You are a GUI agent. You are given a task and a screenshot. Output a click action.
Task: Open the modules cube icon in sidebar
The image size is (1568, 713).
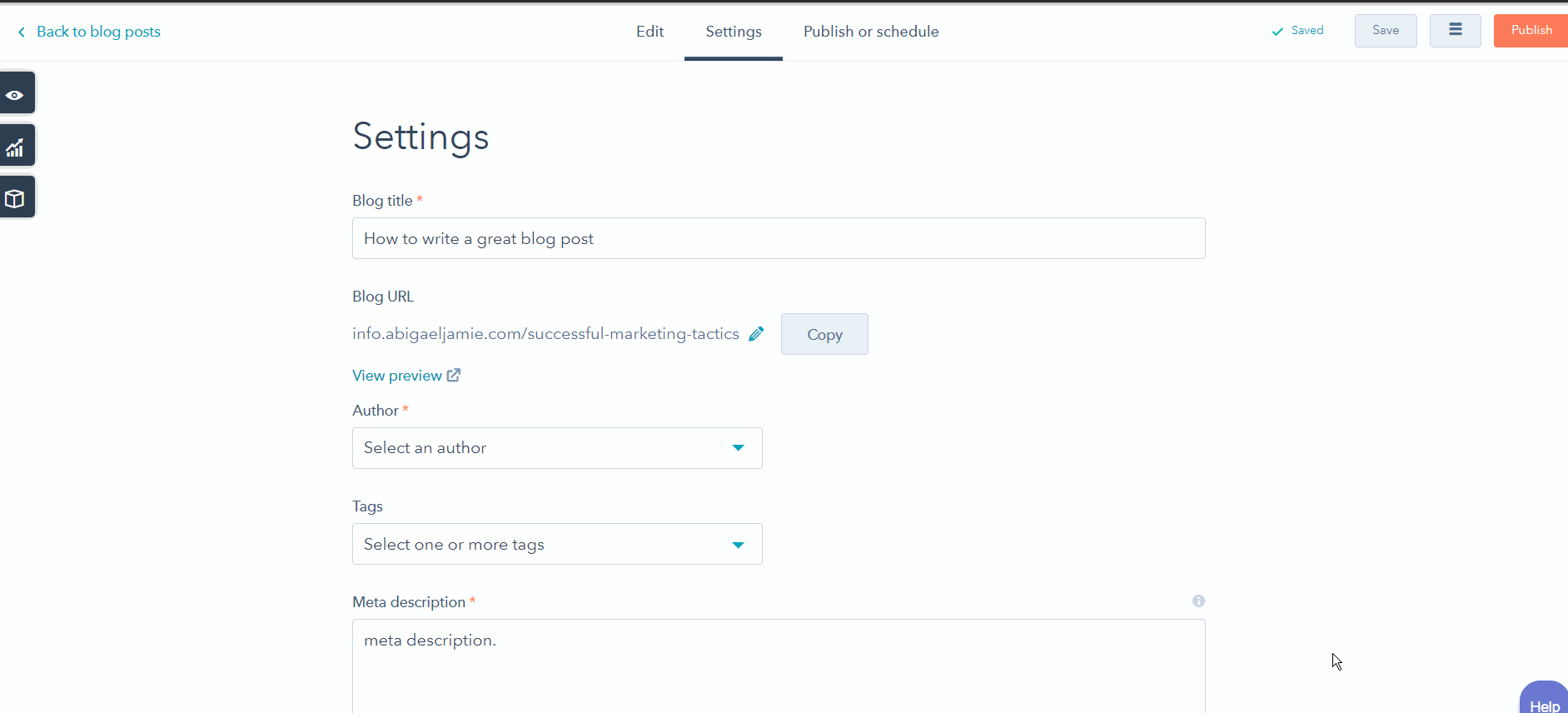point(16,197)
